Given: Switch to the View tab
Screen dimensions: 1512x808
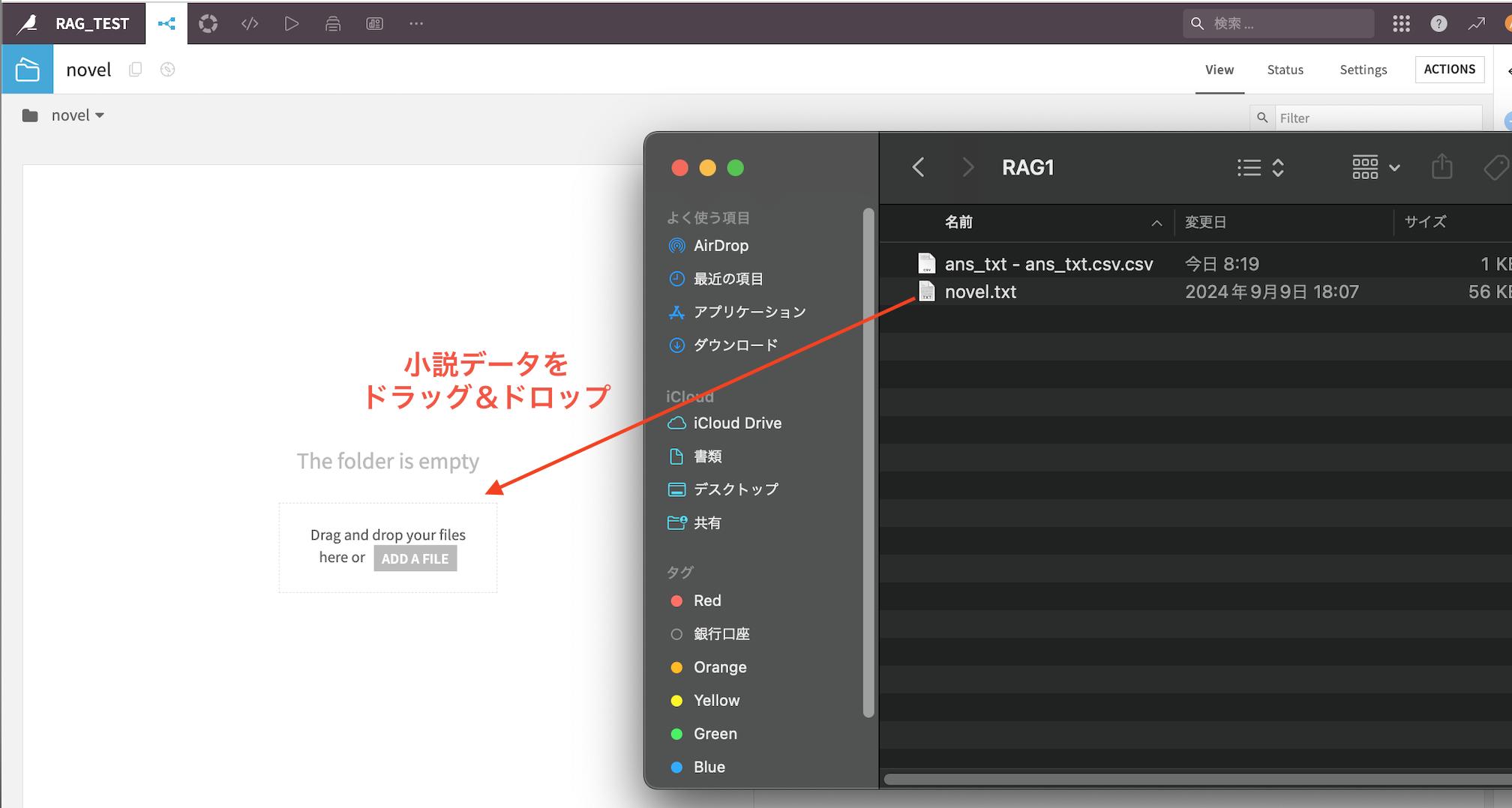Looking at the screenshot, I should [x=1219, y=70].
